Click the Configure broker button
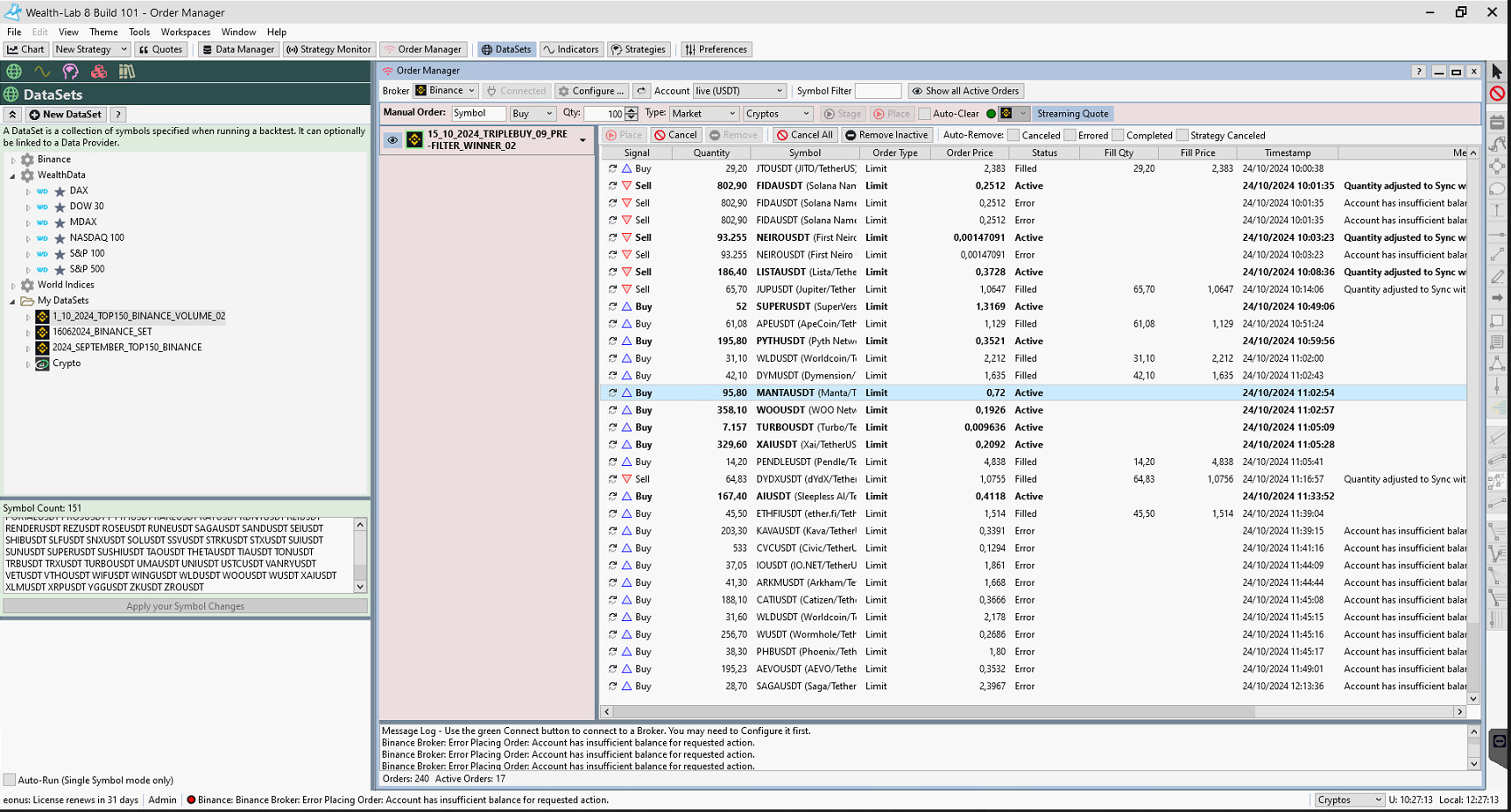The width and height of the screenshot is (1511, 812). pyautogui.click(x=591, y=91)
